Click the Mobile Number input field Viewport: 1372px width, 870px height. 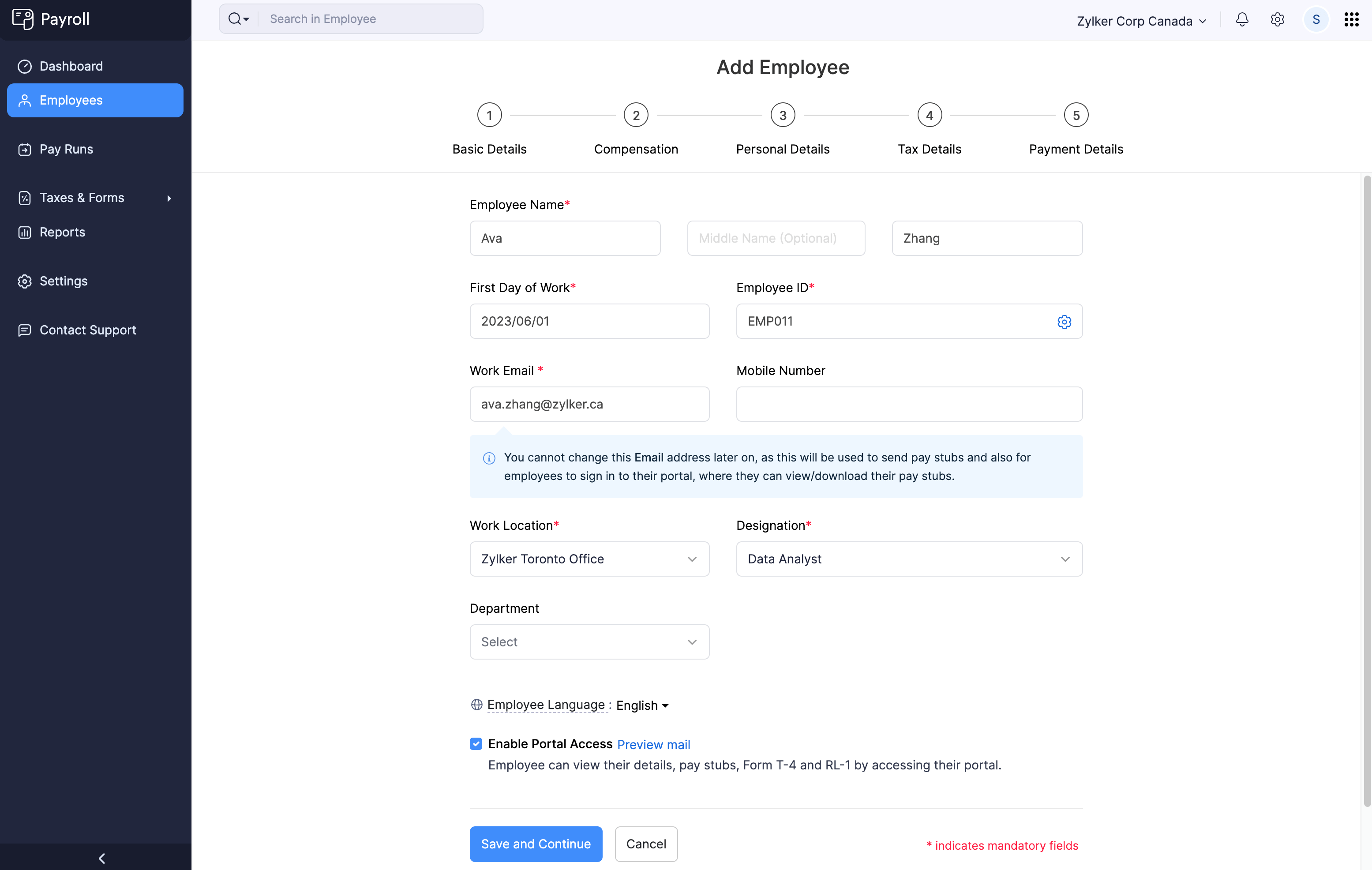(x=908, y=404)
